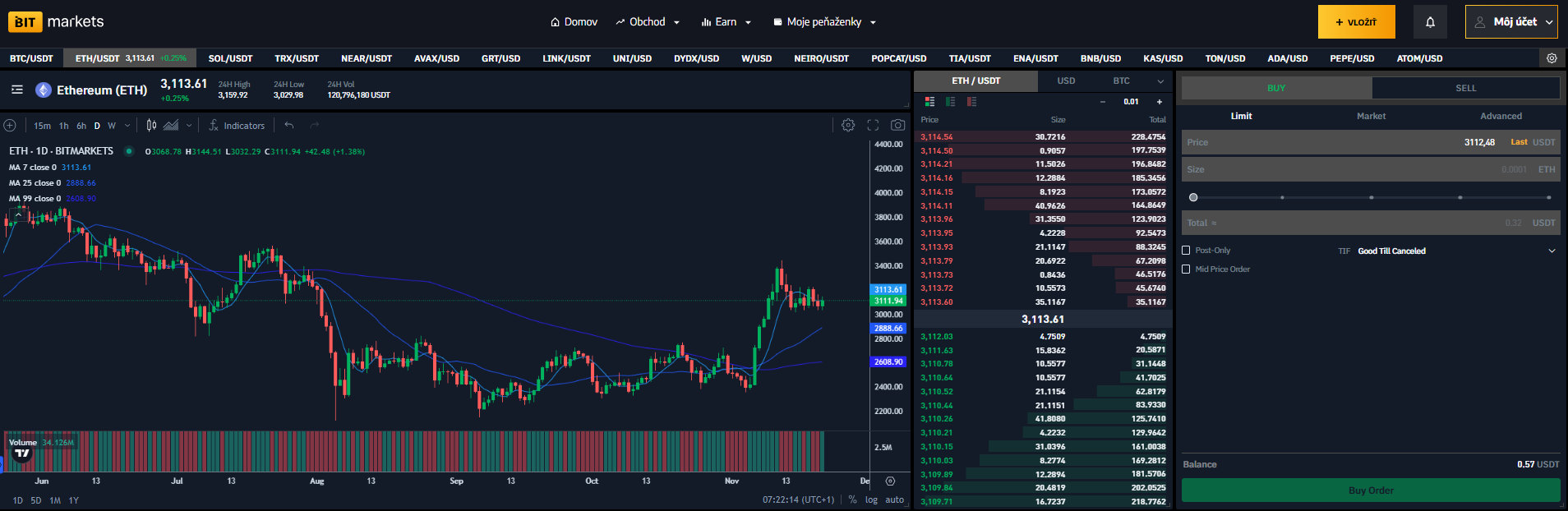Screen dimensions: 1568x511
Task: Take a chart snapshot with camera icon
Action: point(897,125)
